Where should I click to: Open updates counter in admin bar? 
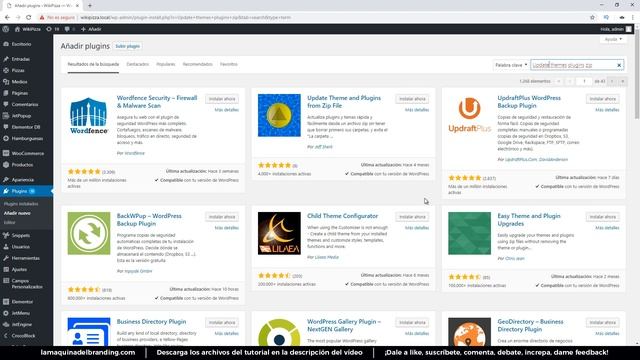click(x=53, y=29)
